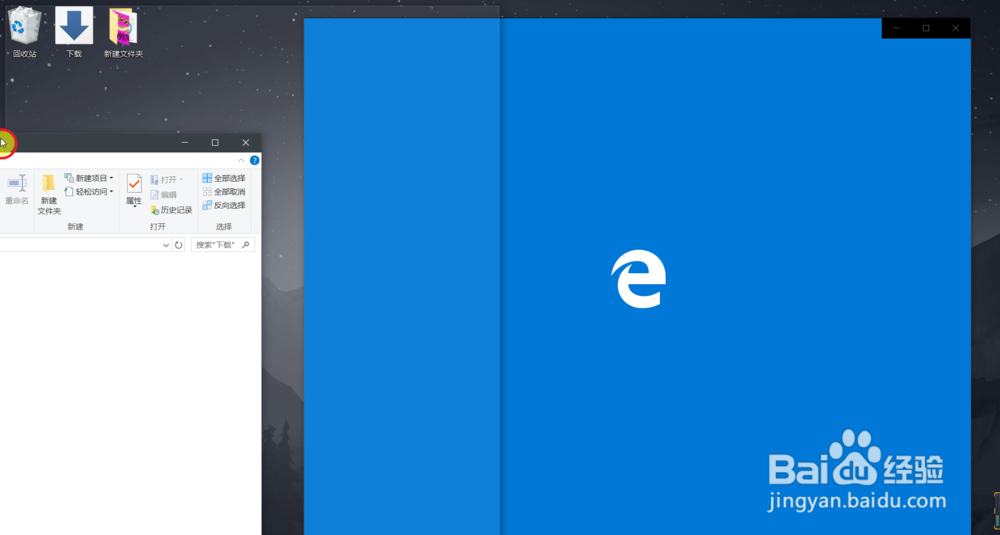Viewport: 1000px width, 535px height.
Task: Refresh the Explorer folder view
Action: click(x=179, y=245)
